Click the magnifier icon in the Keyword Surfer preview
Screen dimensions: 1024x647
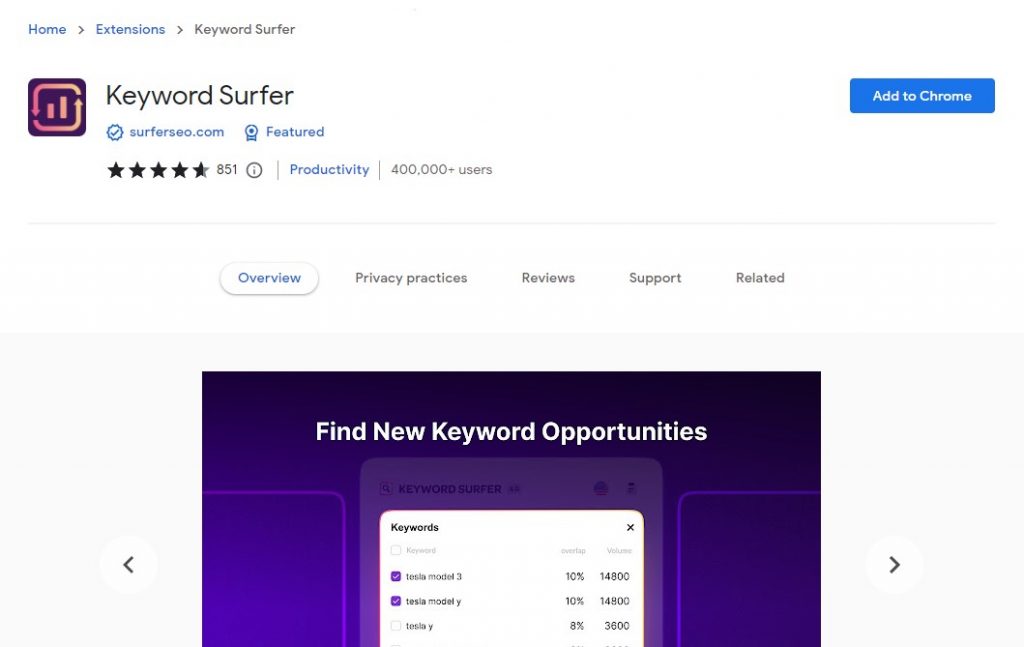pyautogui.click(x=388, y=488)
